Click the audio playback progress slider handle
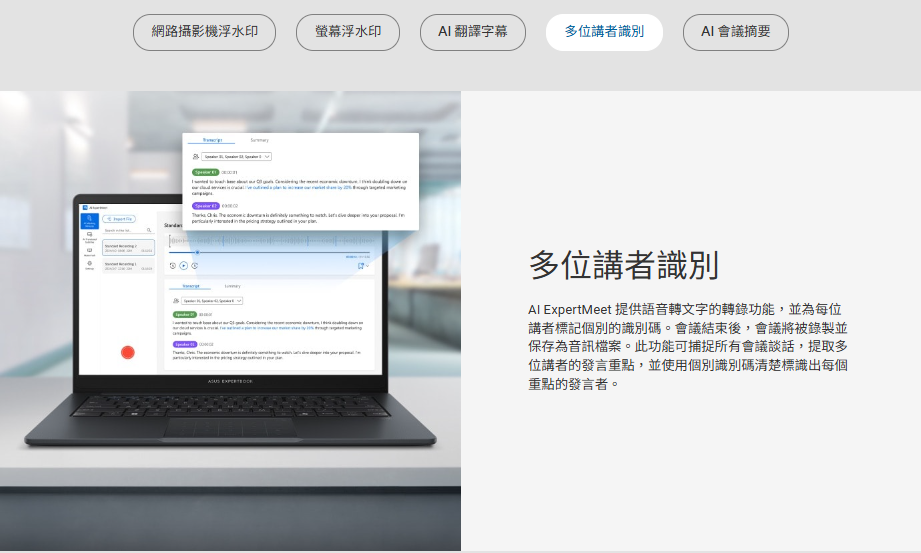Viewport: 921px width, 553px height. (197, 252)
